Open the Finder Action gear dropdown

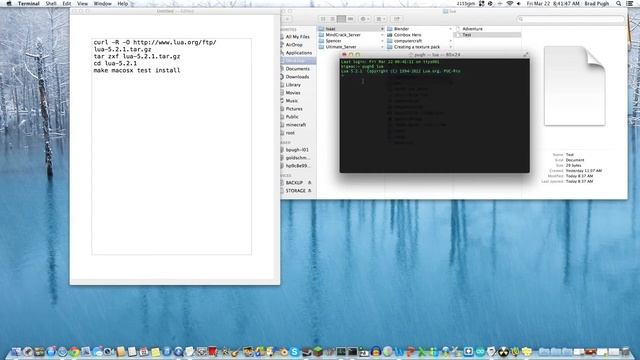pos(364,19)
